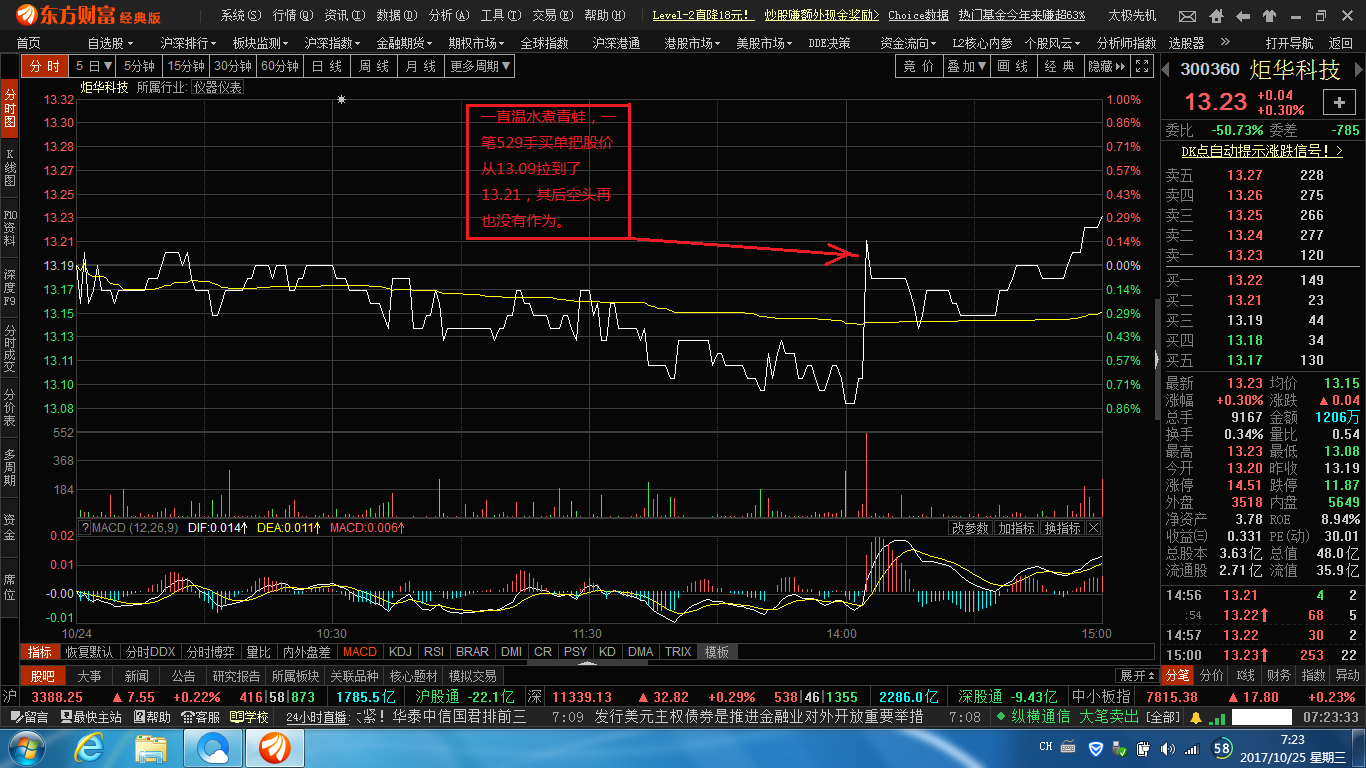Open 客服 customer service icon
1366x768 pixels.
(x=200, y=717)
